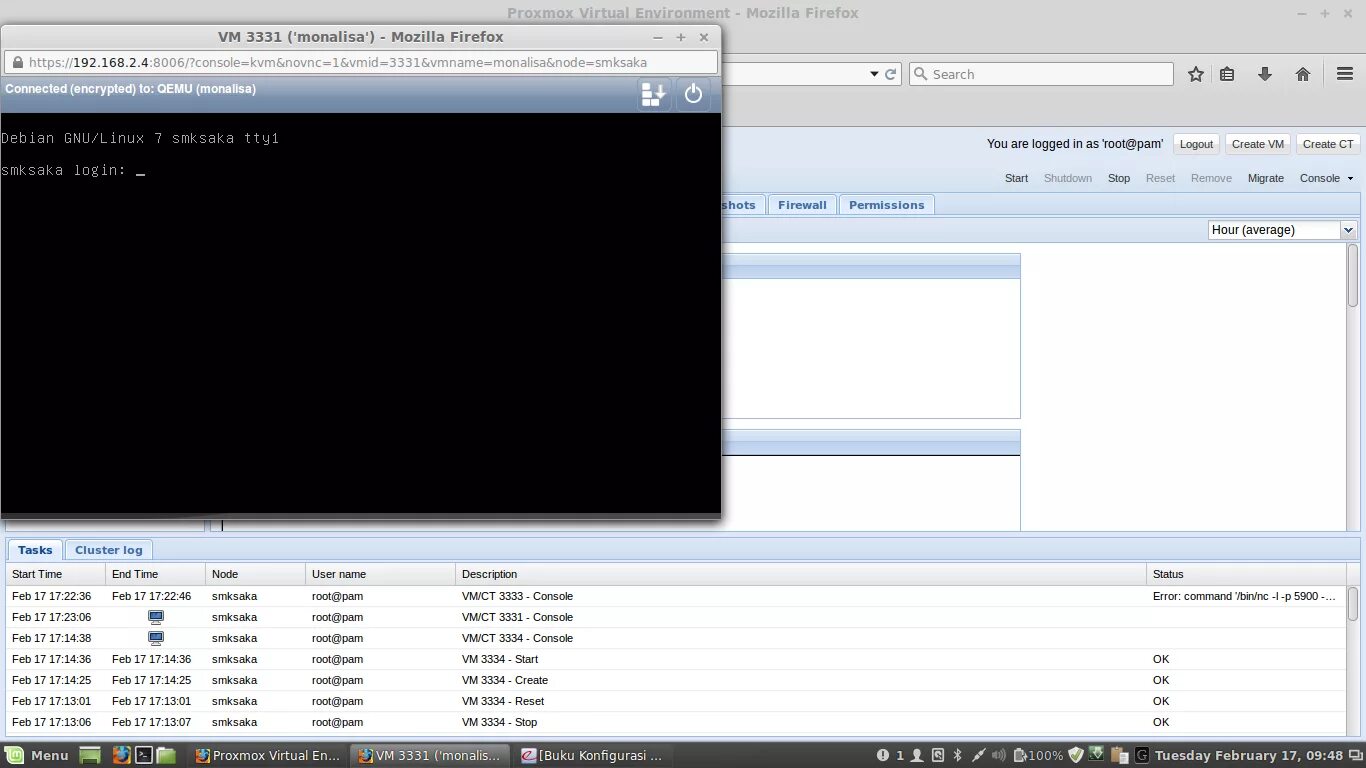Go to Firefox home page icon
This screenshot has height=768, width=1366.
click(x=1303, y=74)
